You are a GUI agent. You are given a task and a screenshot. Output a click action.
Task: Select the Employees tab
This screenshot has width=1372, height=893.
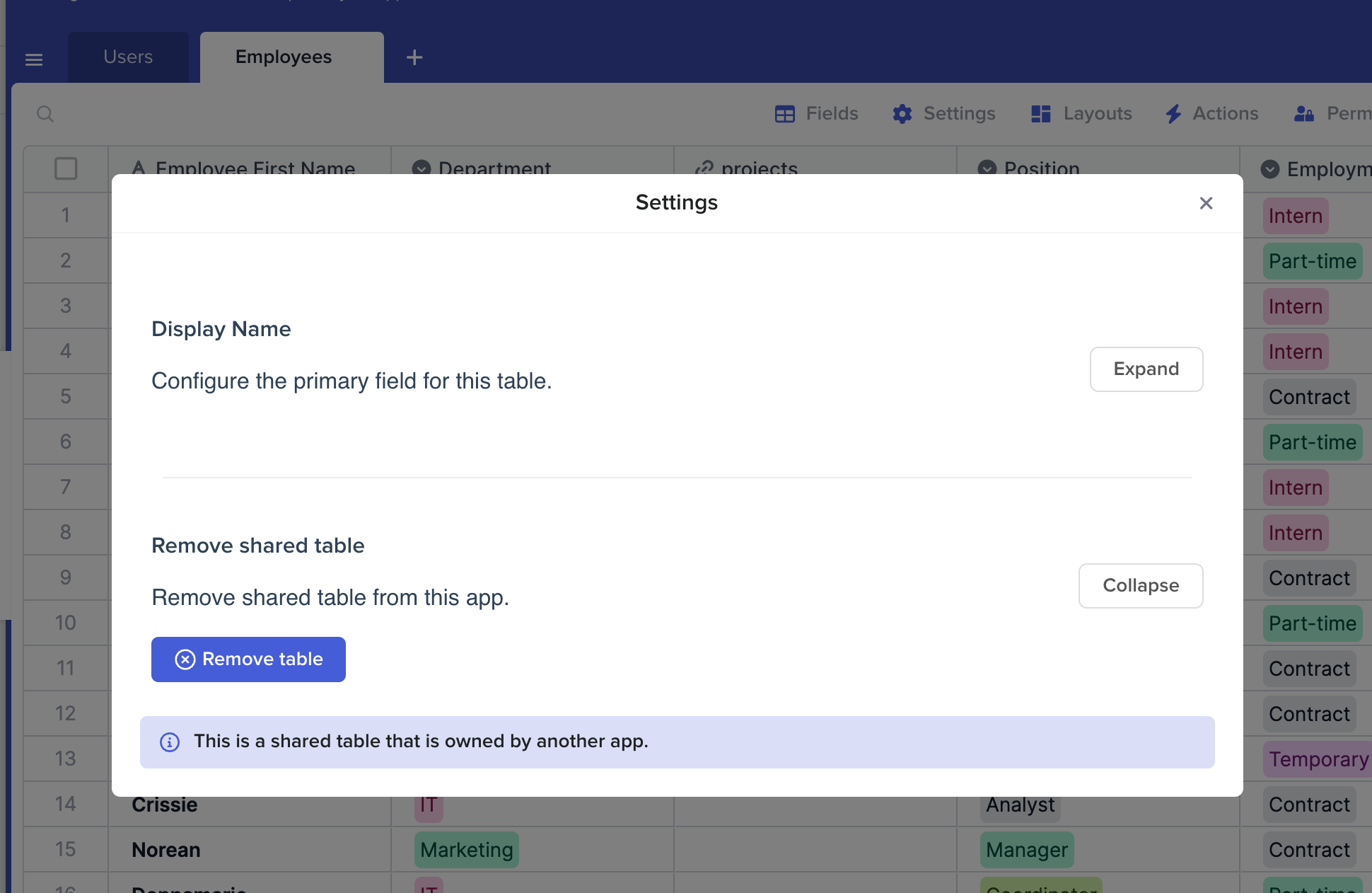click(283, 57)
